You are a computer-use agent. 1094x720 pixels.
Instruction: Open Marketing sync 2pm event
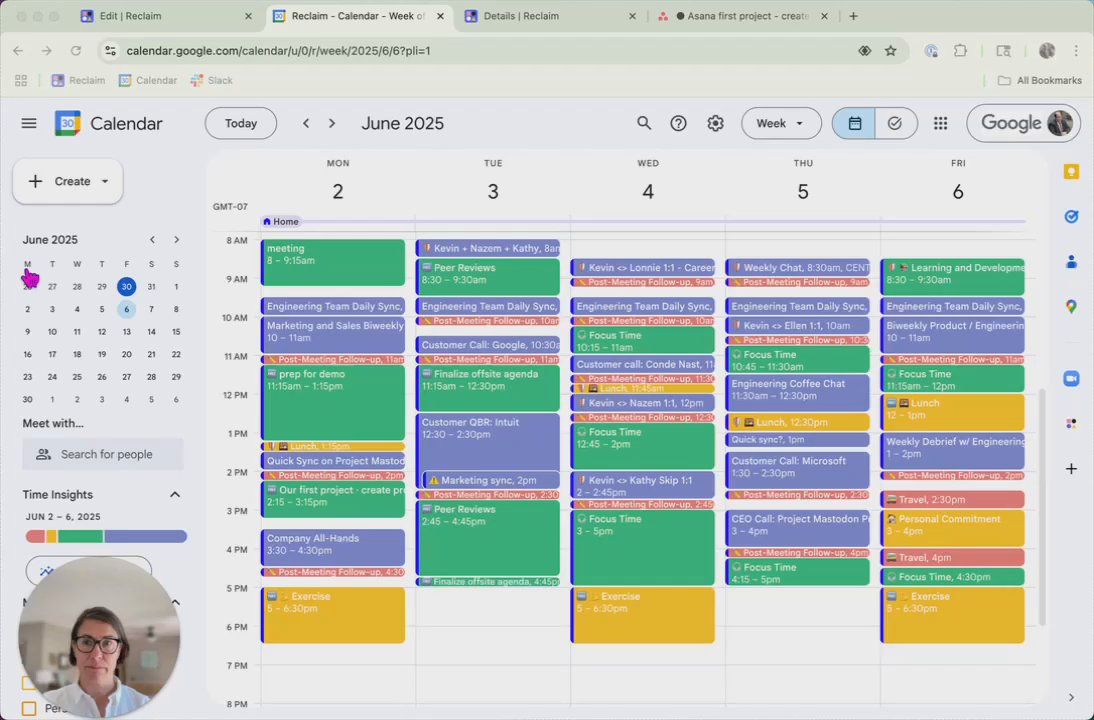[491, 480]
